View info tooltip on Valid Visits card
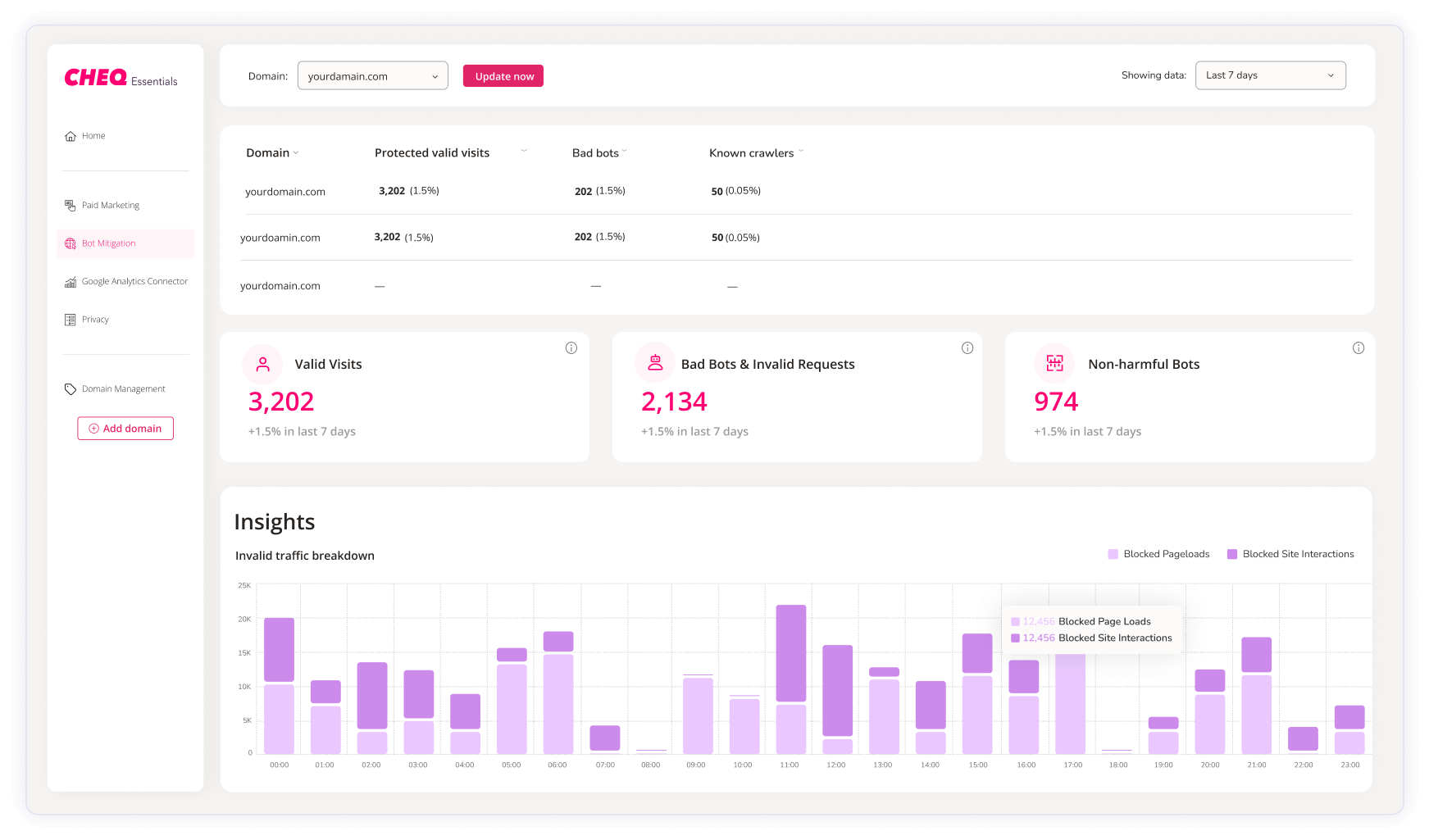The width and height of the screenshot is (1429, 840). [571, 347]
